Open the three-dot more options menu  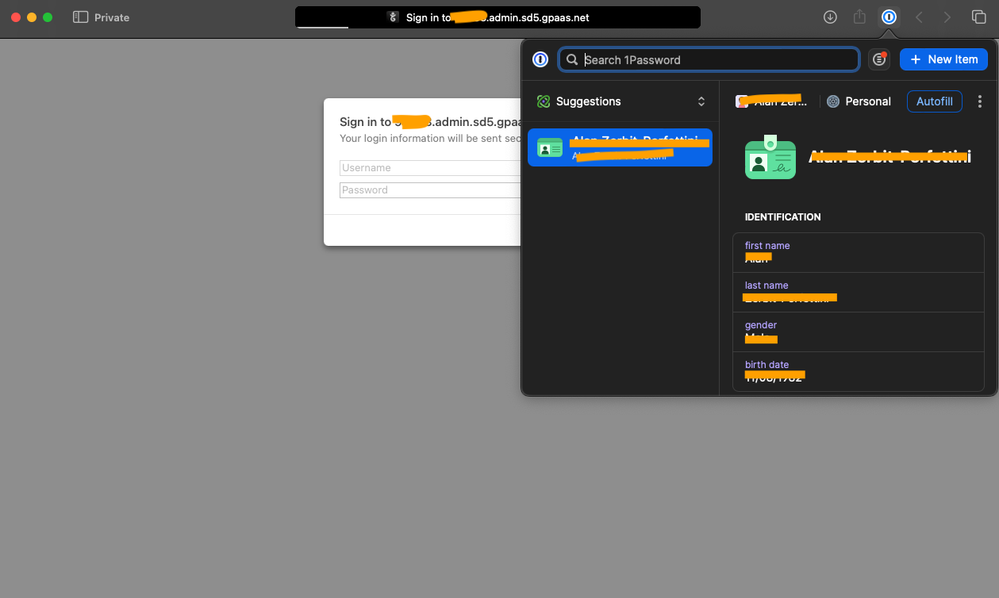[x=979, y=102]
